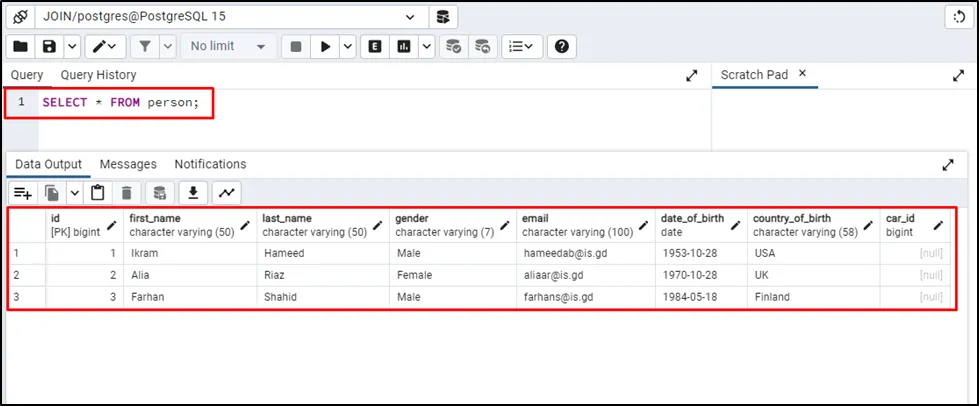Screen dimensions: 979x406
Task: Click the Add row icon in Data Output
Action: (x=22, y=193)
